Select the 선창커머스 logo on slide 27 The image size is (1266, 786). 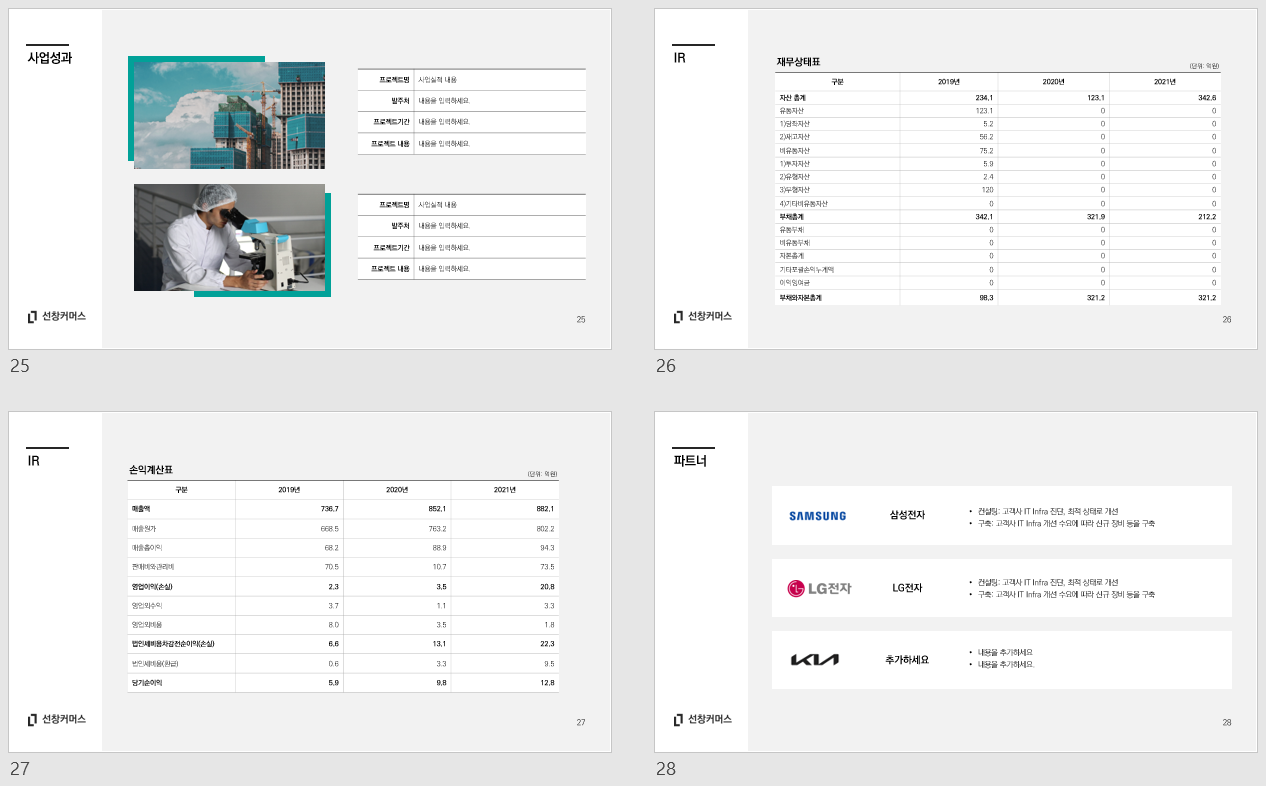coord(57,719)
